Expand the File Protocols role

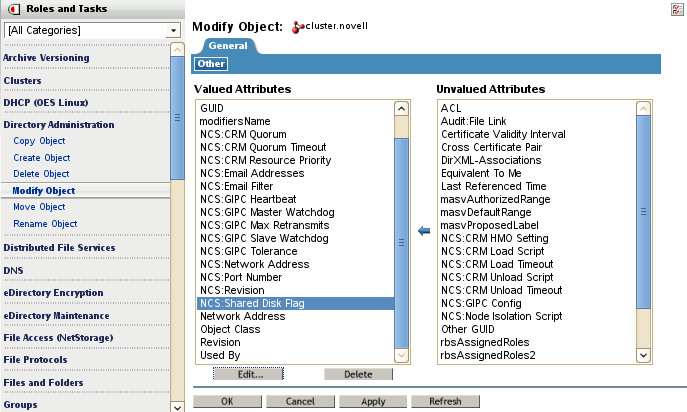(x=35, y=359)
